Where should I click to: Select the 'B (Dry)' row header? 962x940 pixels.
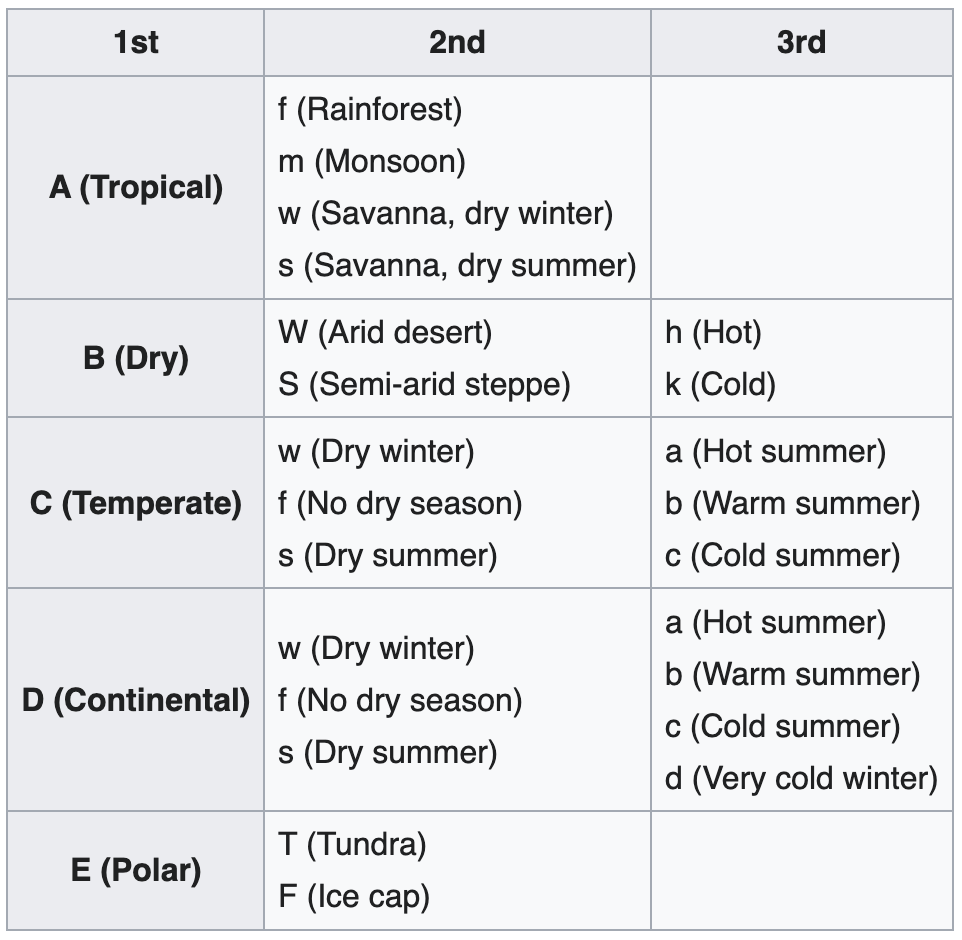pos(136,358)
